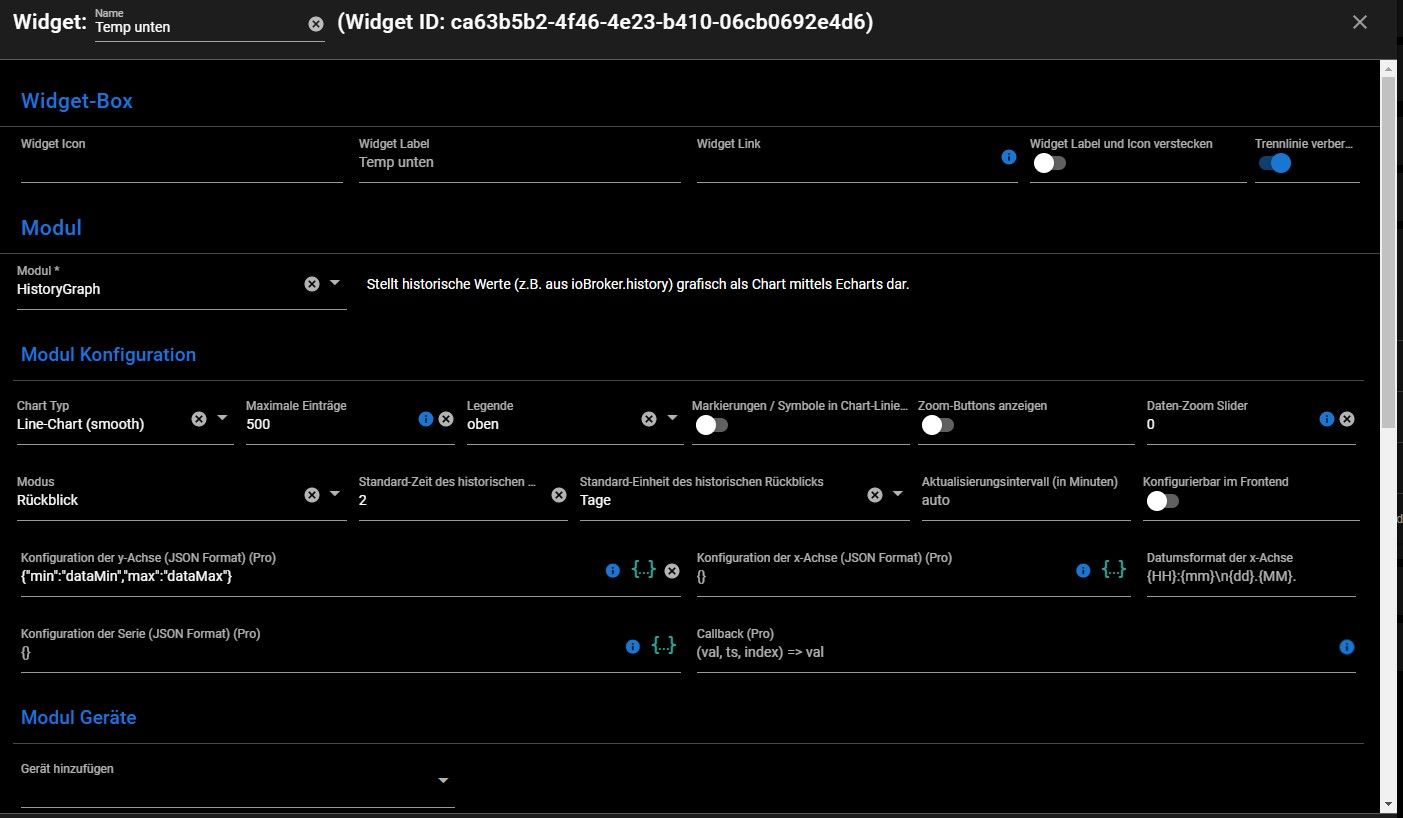
Task: Clear the Maximale Einträge value 500
Action: pos(446,419)
